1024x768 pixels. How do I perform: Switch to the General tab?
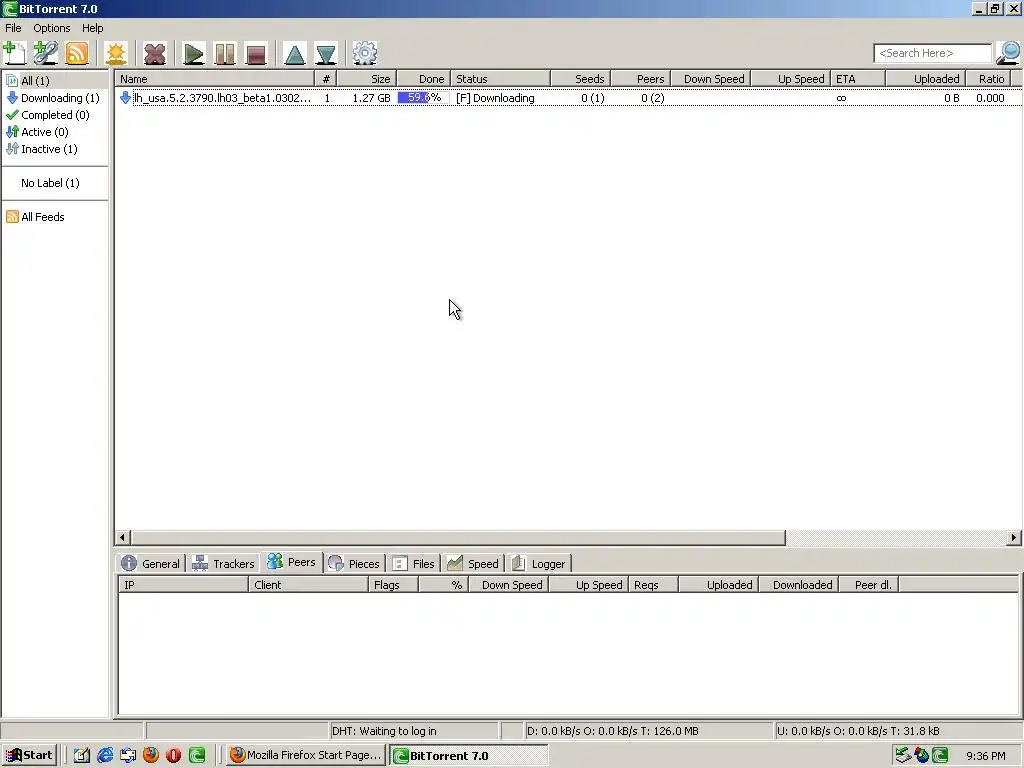coord(151,564)
